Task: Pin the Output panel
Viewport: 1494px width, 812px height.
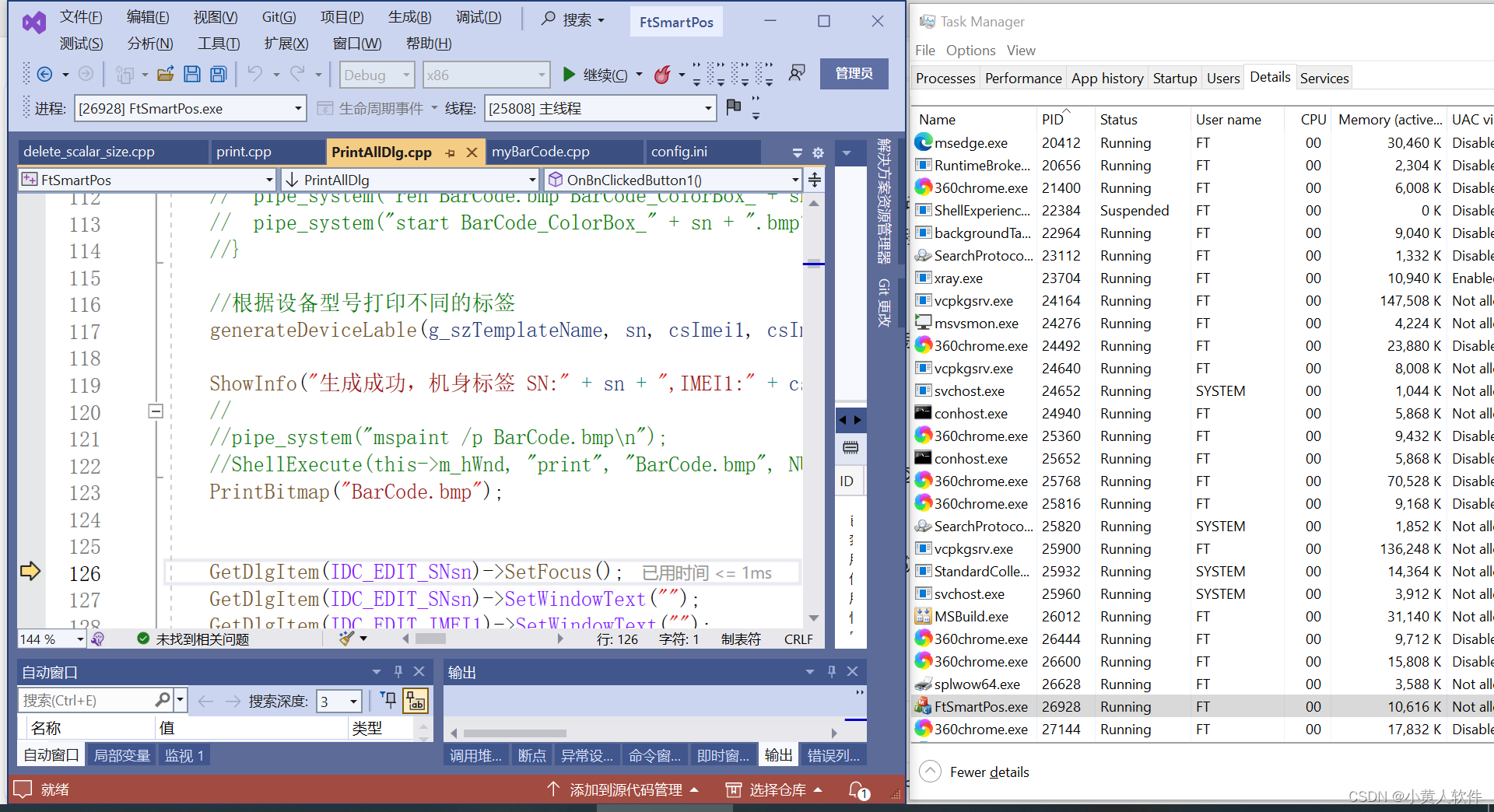Action: 832,671
